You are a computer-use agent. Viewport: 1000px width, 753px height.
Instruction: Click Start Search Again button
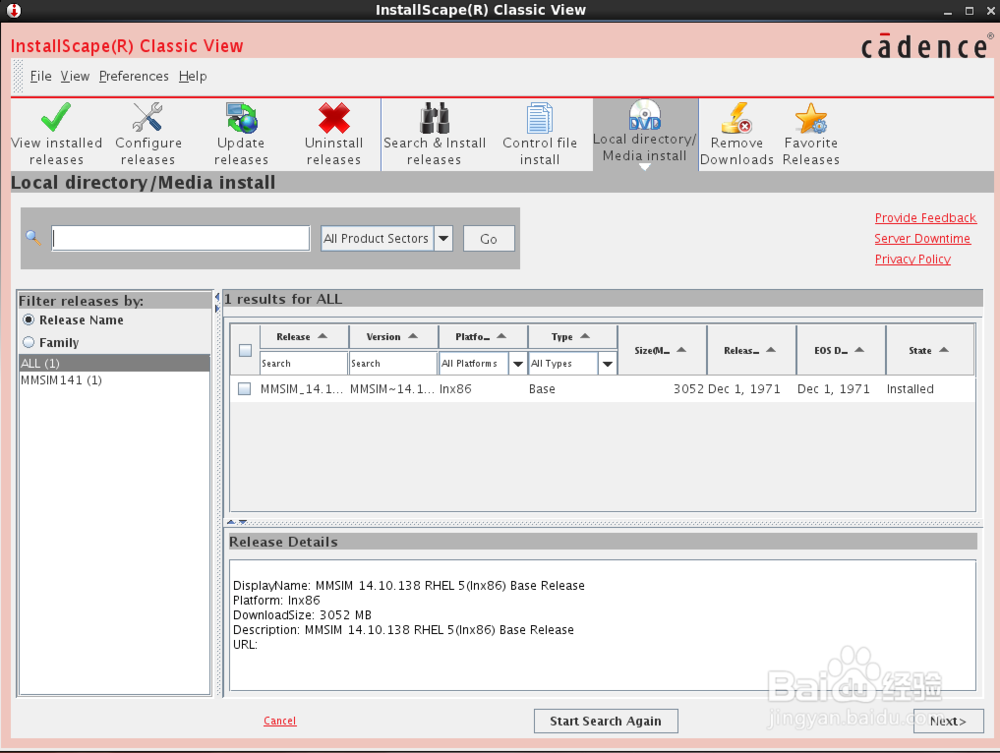pyautogui.click(x=605, y=721)
